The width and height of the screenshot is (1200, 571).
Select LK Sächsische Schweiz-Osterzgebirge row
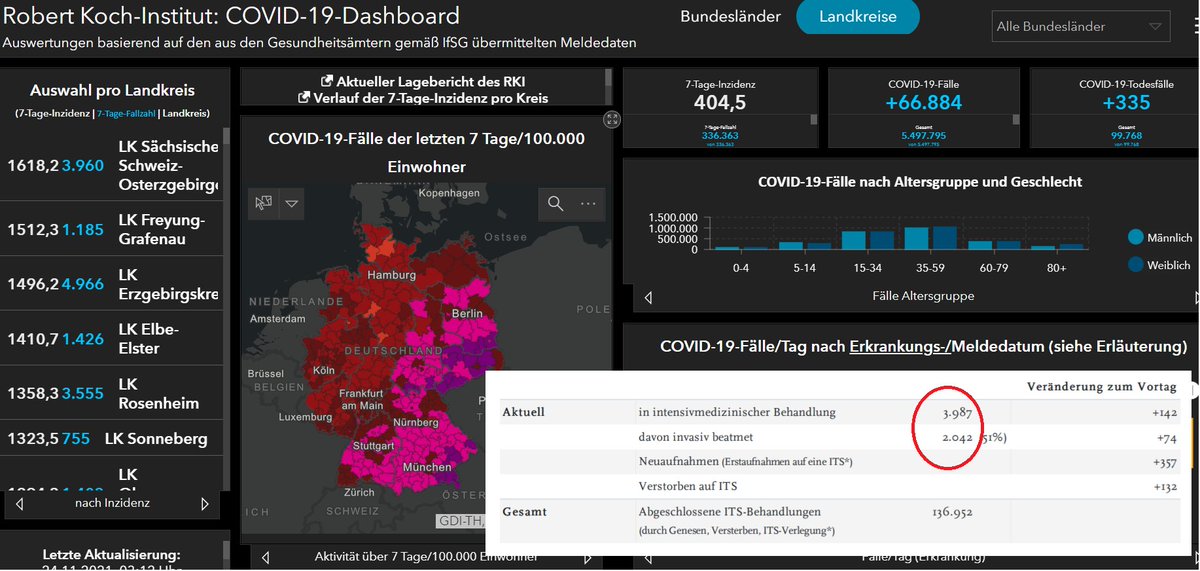pyautogui.click(x=110, y=165)
